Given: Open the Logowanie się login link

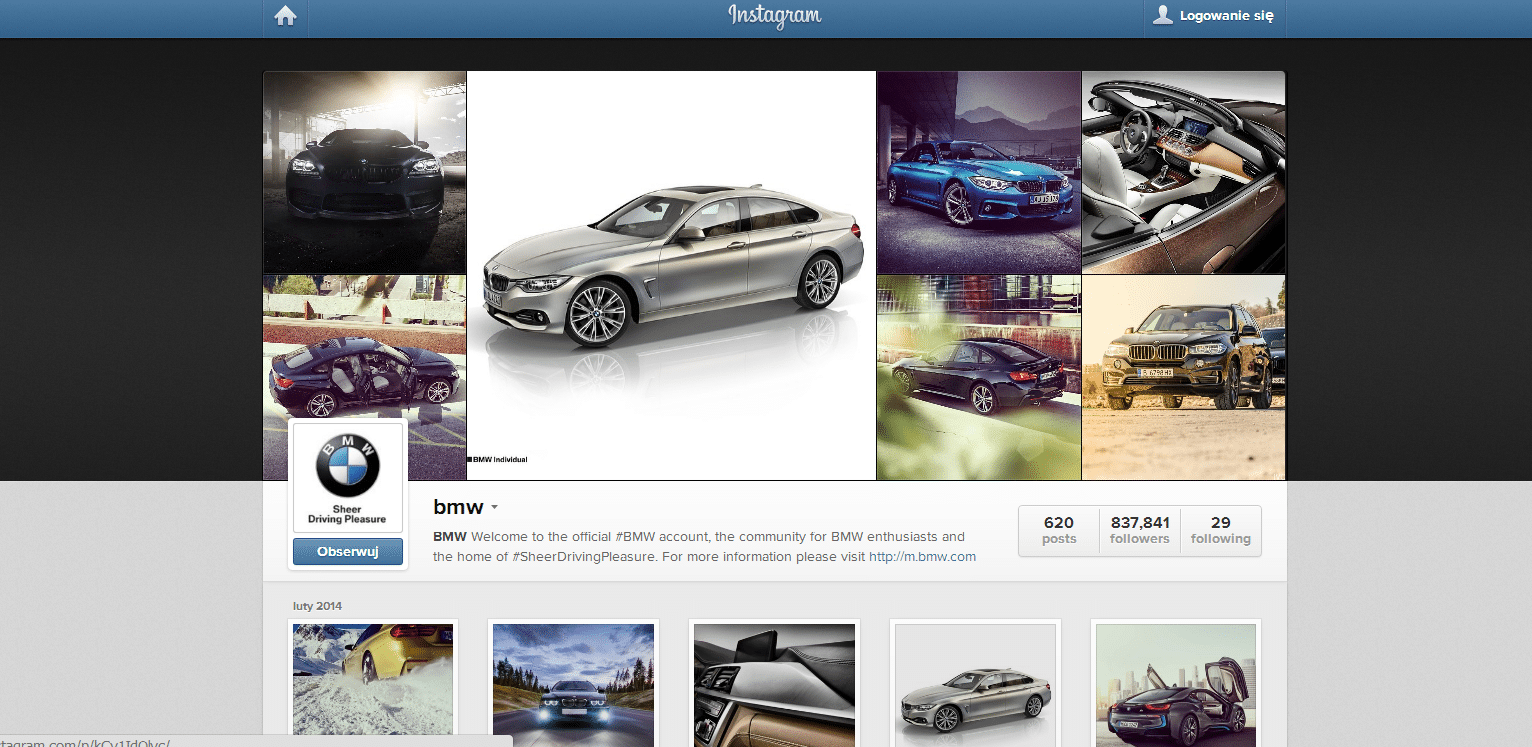Looking at the screenshot, I should [1226, 16].
